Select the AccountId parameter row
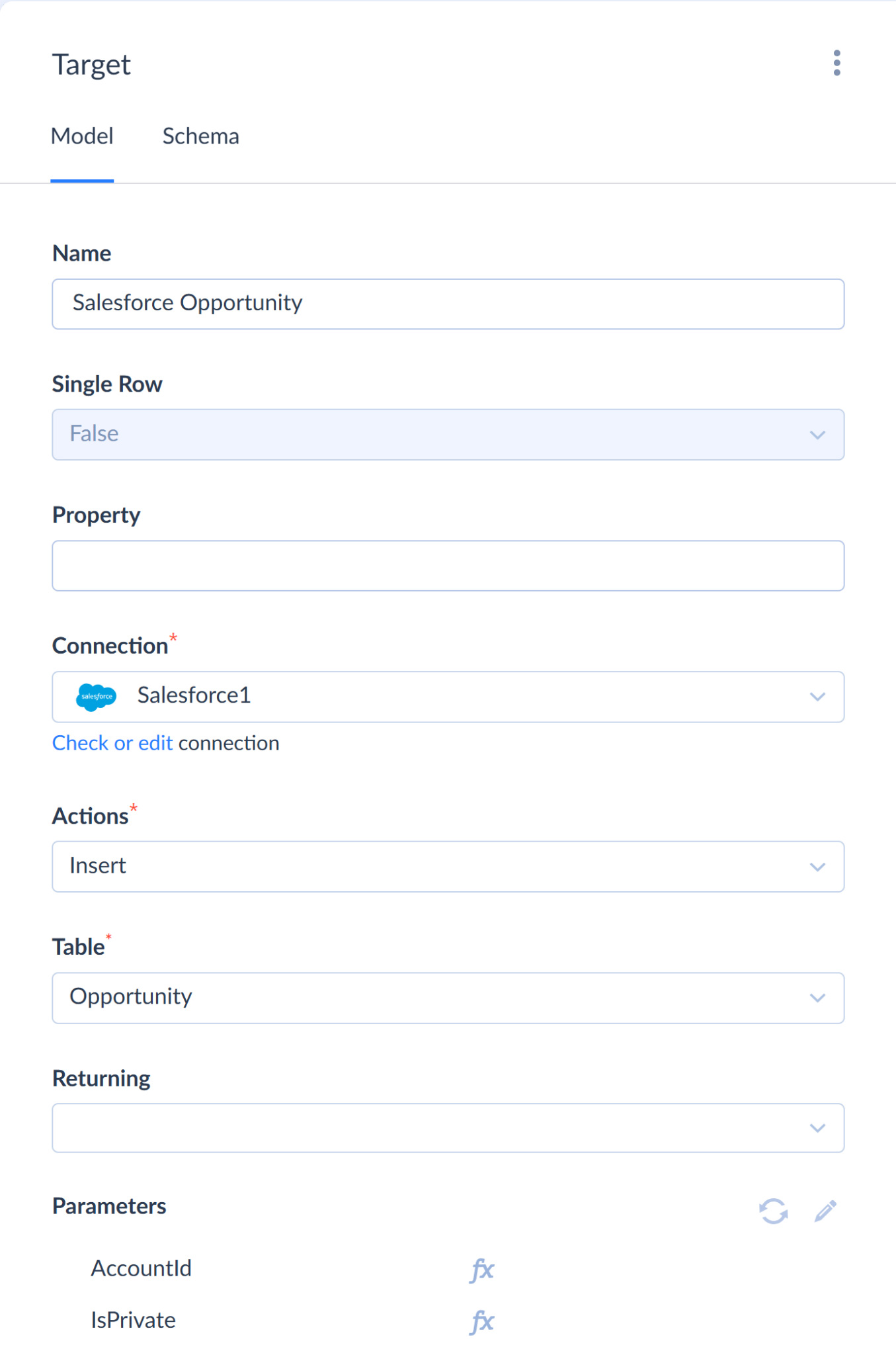 click(142, 1268)
